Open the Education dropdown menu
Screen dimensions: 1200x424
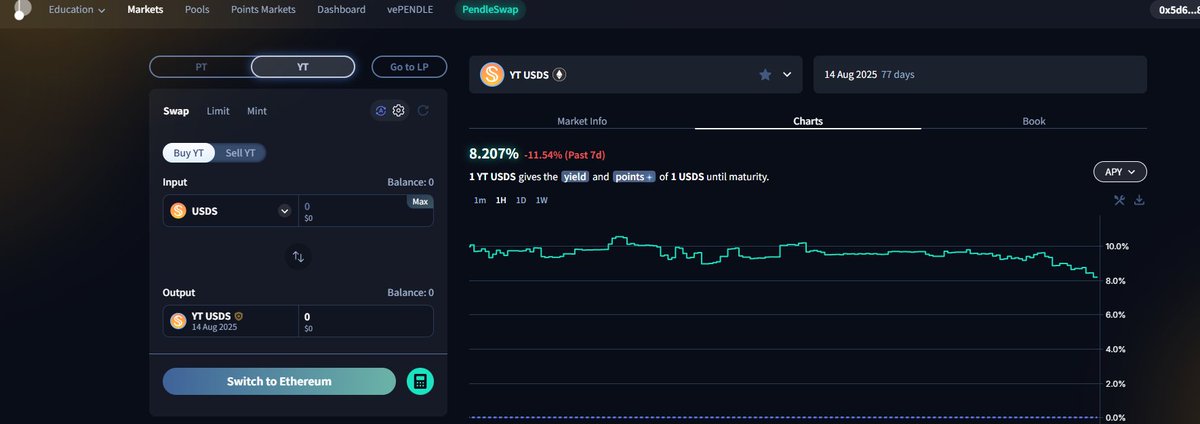click(77, 10)
